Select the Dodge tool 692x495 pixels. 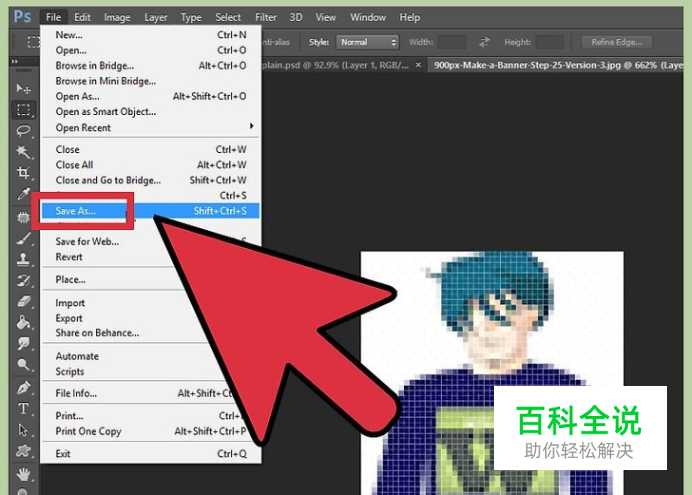[x=23, y=364]
